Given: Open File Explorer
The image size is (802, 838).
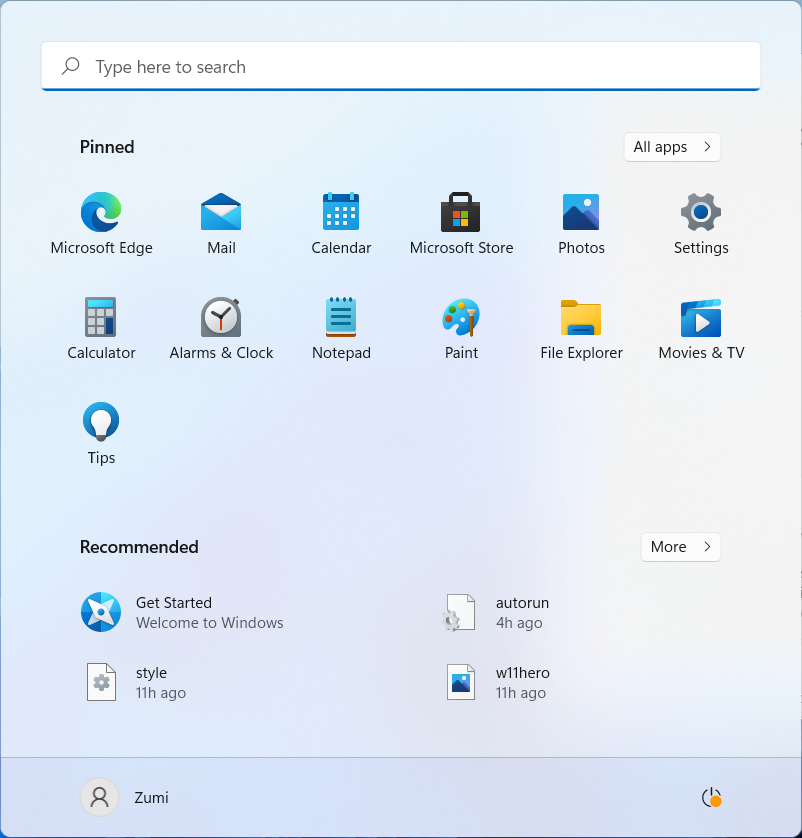Looking at the screenshot, I should pos(581,328).
